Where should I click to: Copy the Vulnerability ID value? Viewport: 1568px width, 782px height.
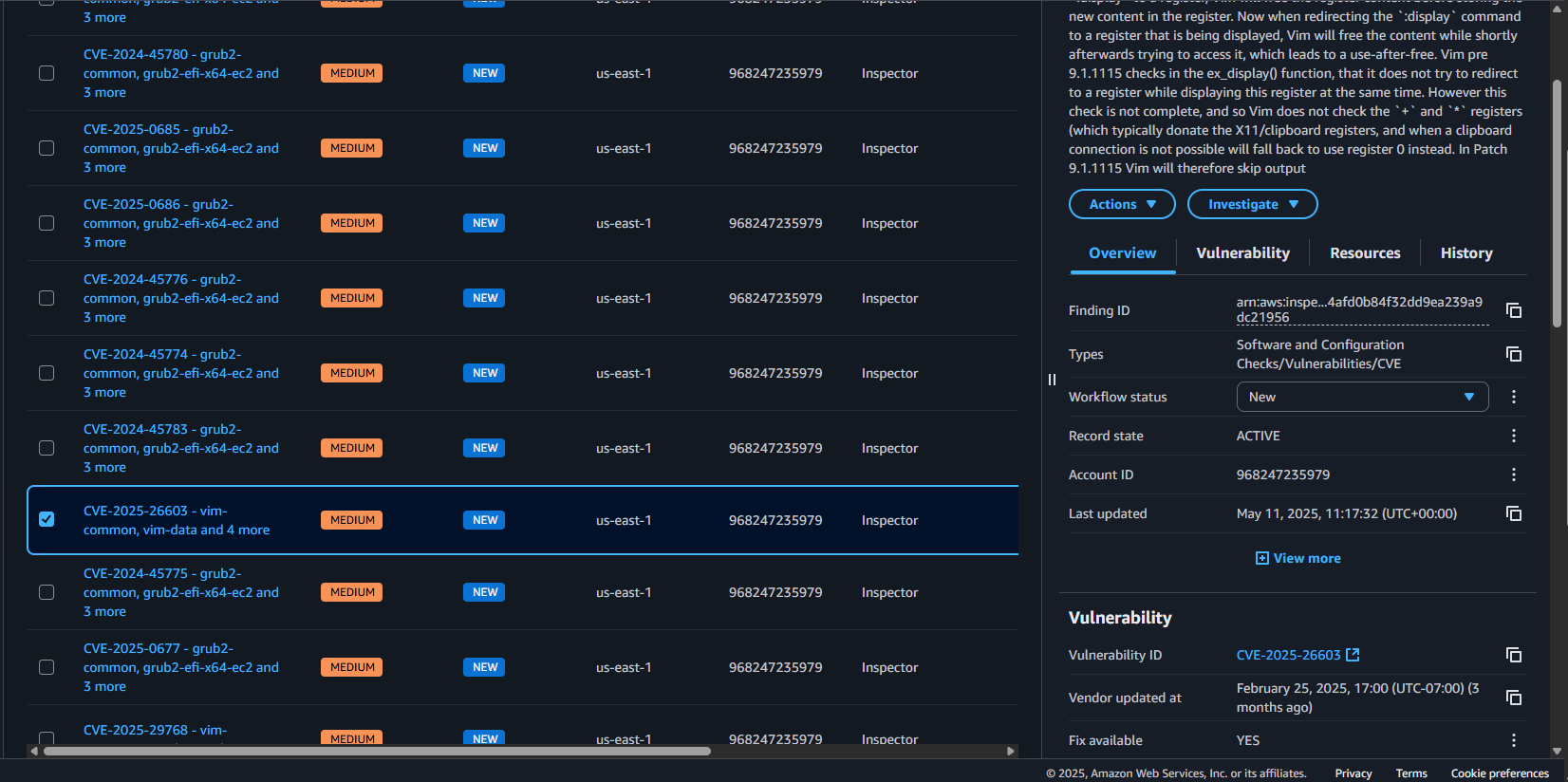coord(1514,655)
